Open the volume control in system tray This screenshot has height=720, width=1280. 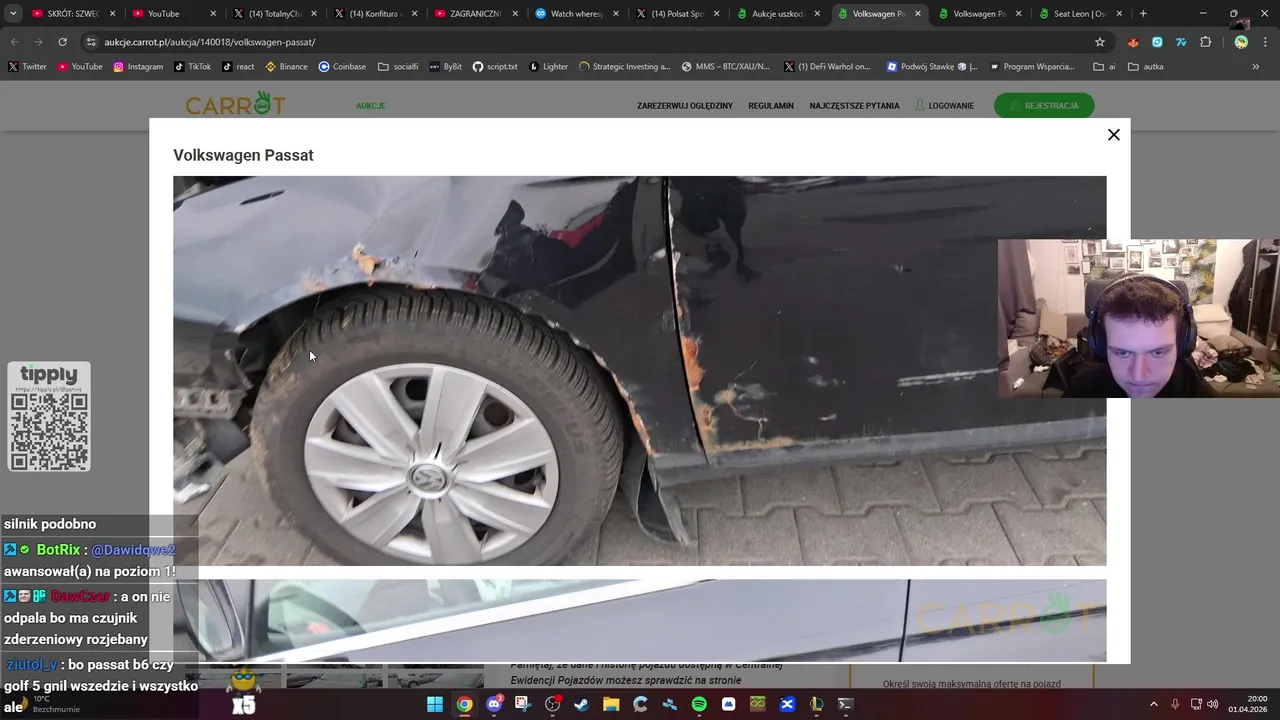point(1213,704)
